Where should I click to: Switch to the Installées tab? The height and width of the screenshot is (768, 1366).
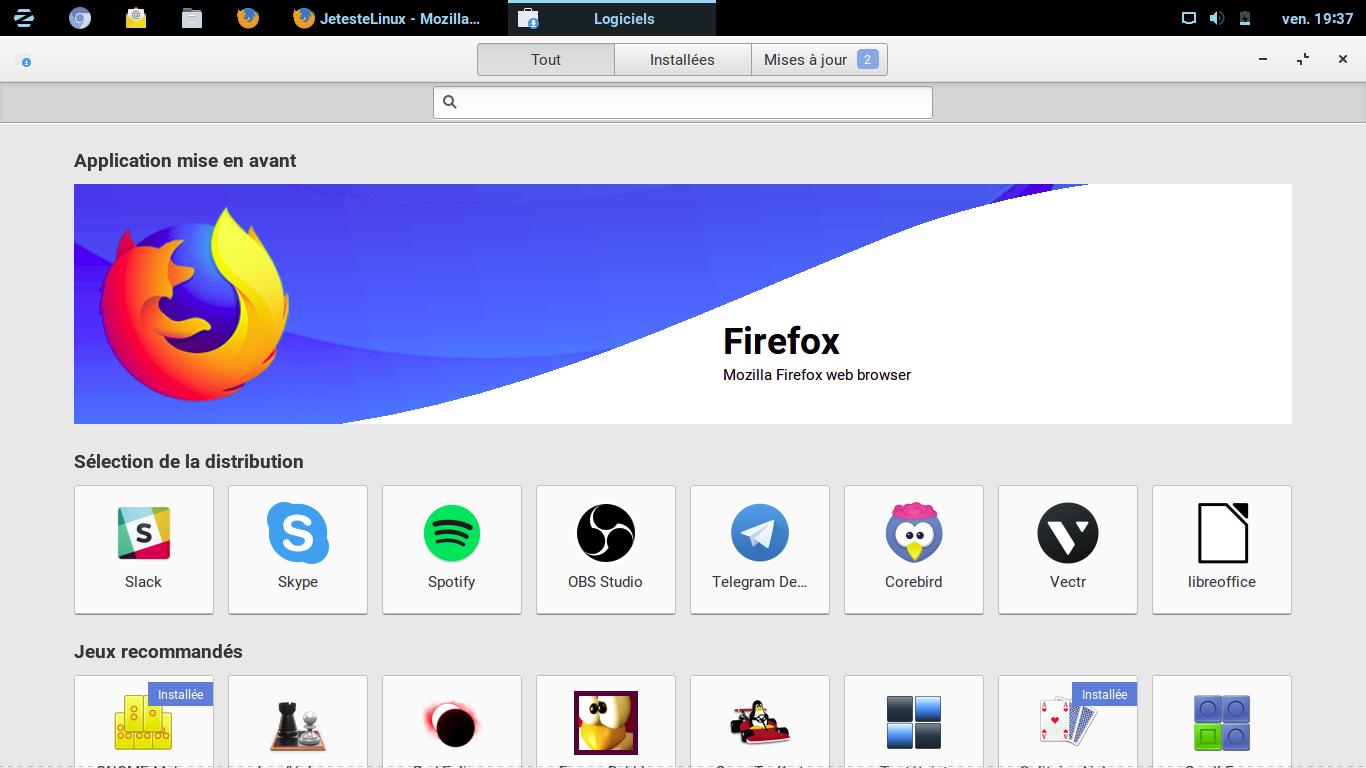point(682,60)
